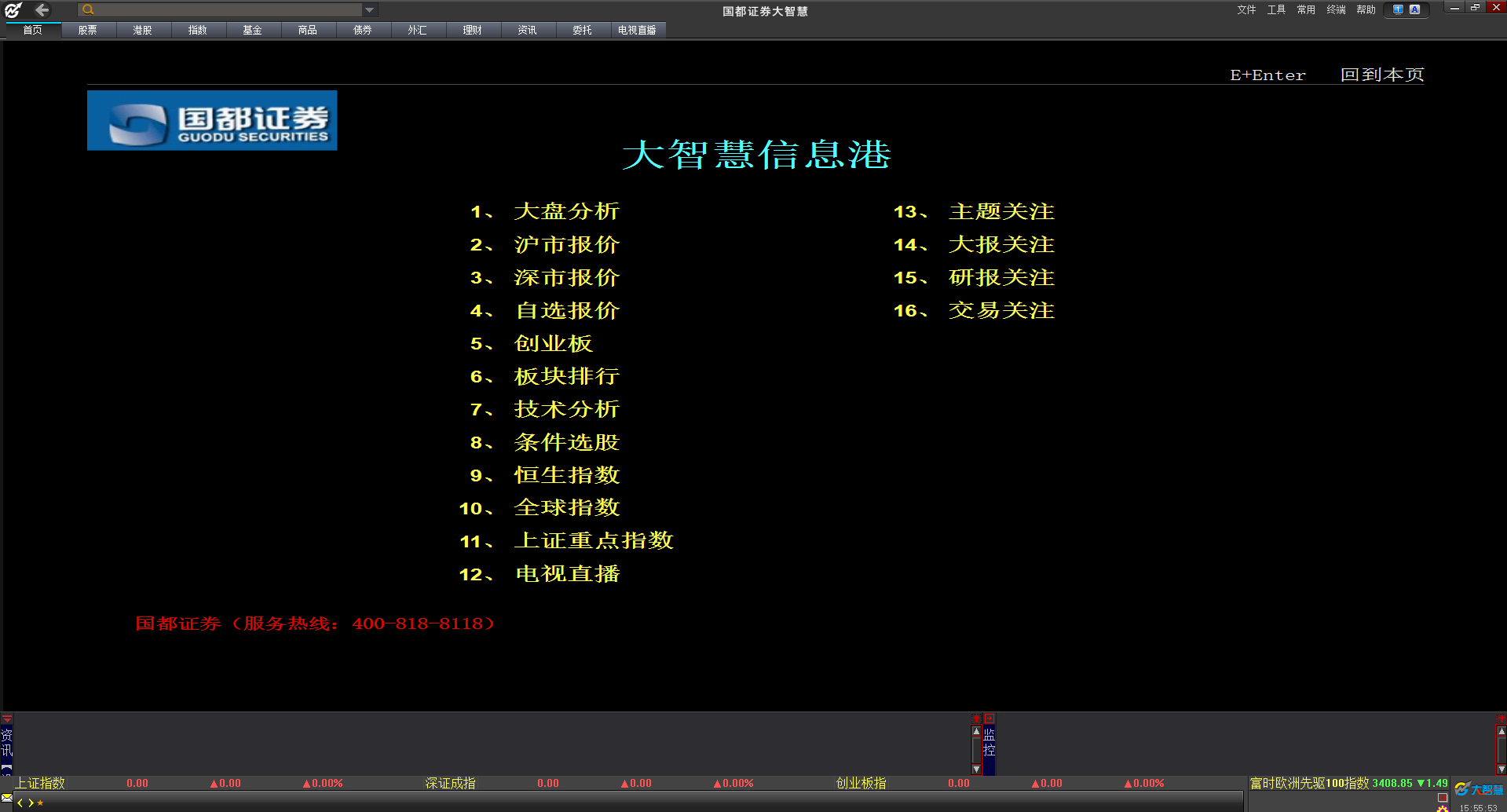Click the 创业板指 status bar label

pos(861,783)
